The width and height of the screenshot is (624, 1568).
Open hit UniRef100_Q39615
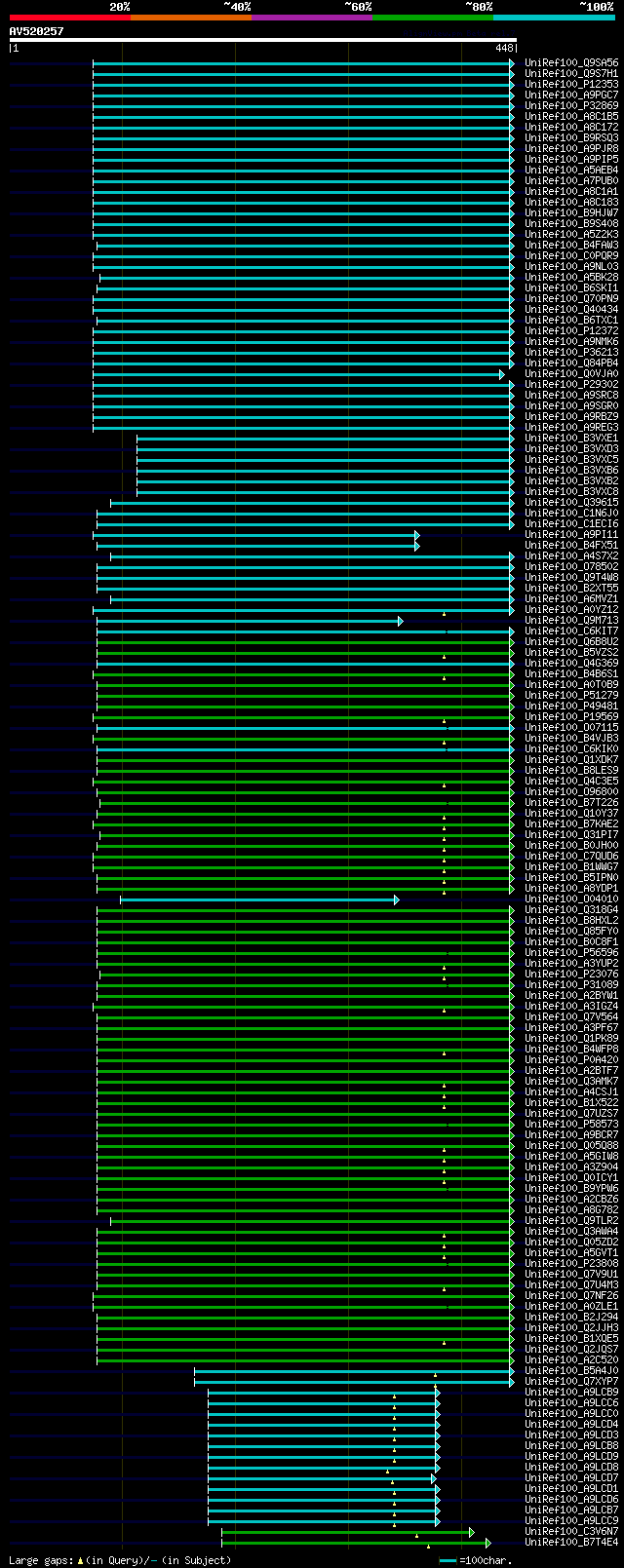[571, 502]
